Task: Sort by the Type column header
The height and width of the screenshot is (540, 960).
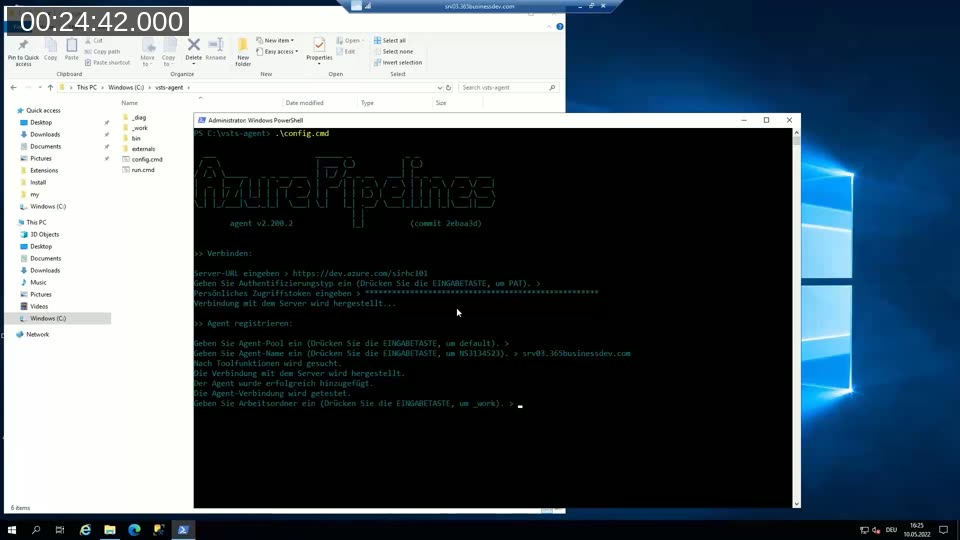Action: (367, 103)
